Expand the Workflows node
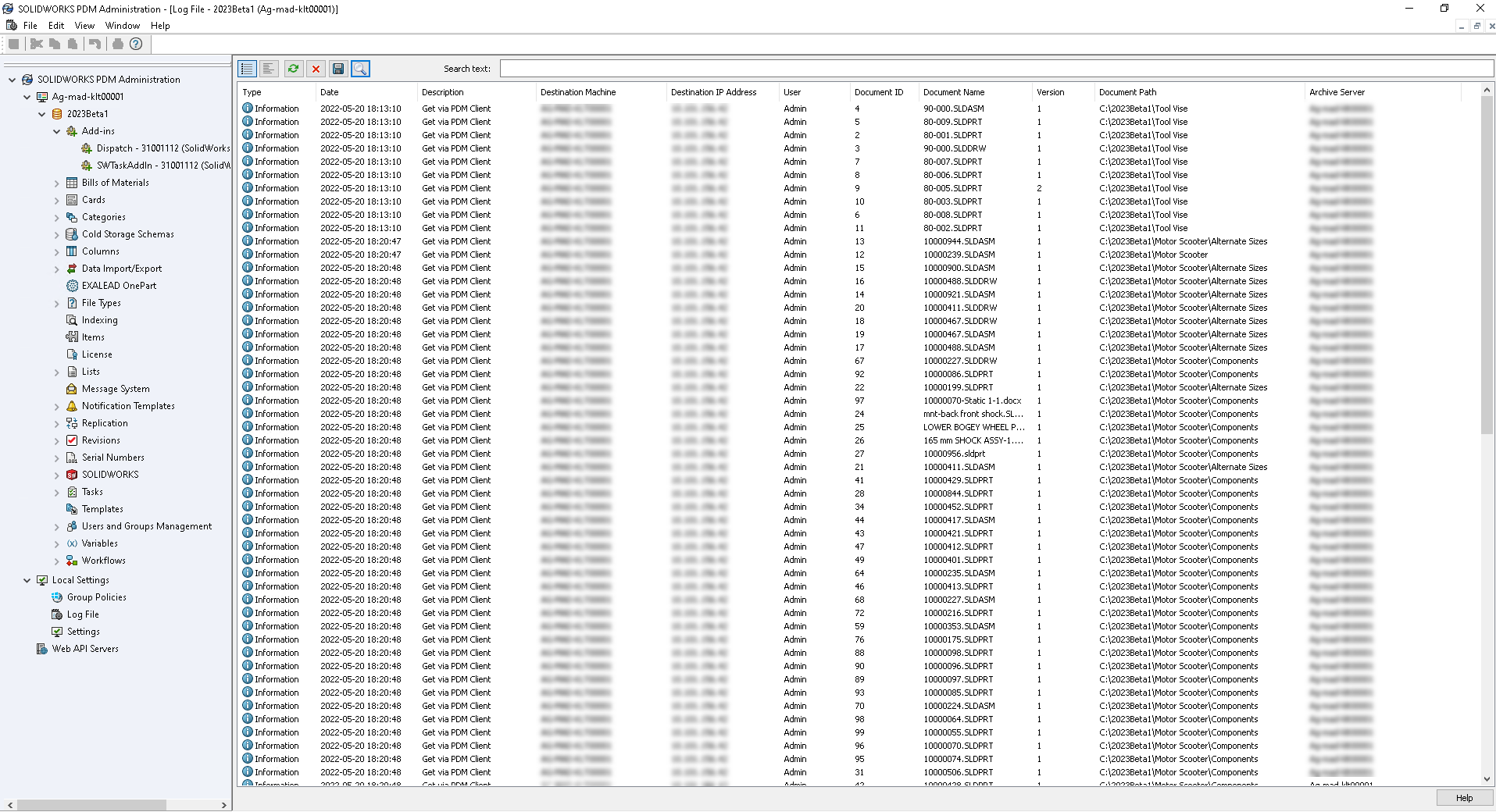Image resolution: width=1496 pixels, height=812 pixels. (x=57, y=560)
